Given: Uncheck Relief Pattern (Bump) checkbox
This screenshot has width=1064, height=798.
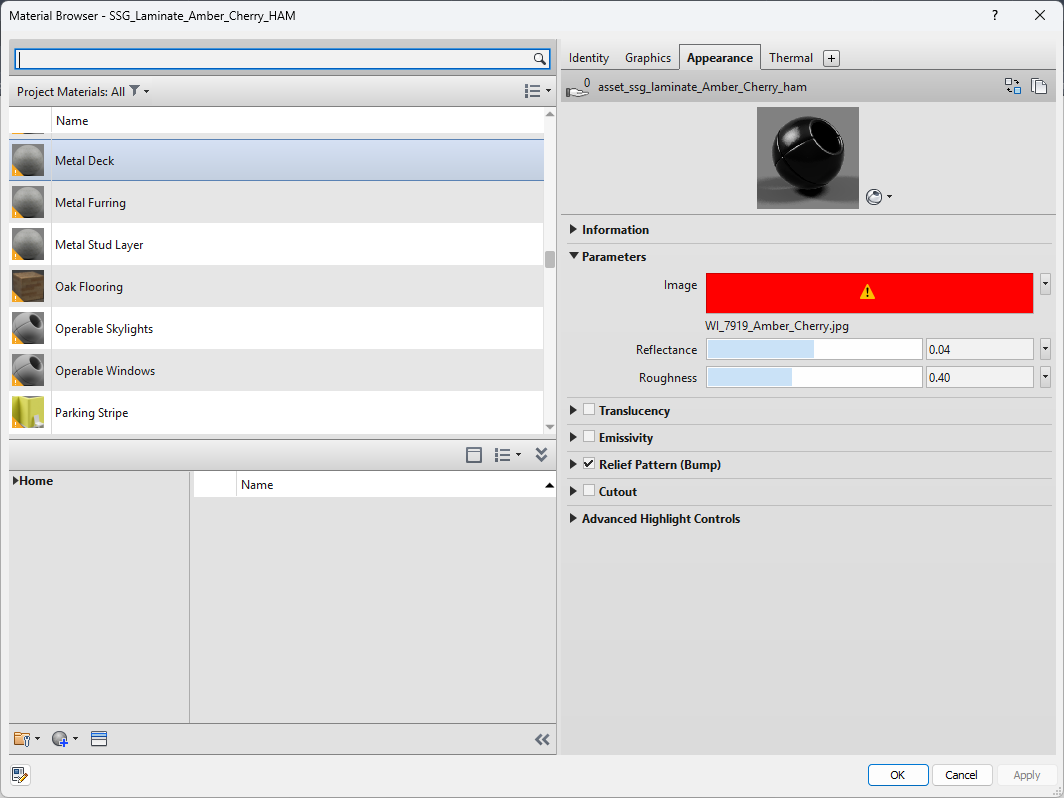Looking at the screenshot, I should 589,464.
